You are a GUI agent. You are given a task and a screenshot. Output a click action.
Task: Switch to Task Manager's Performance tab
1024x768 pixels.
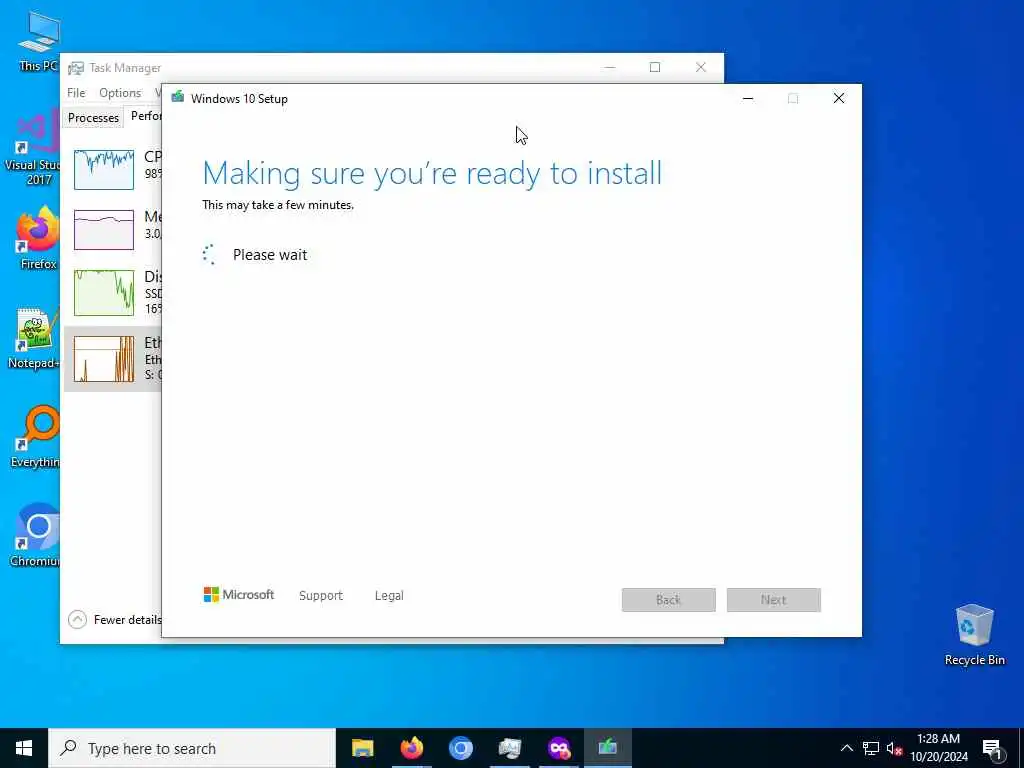point(146,116)
